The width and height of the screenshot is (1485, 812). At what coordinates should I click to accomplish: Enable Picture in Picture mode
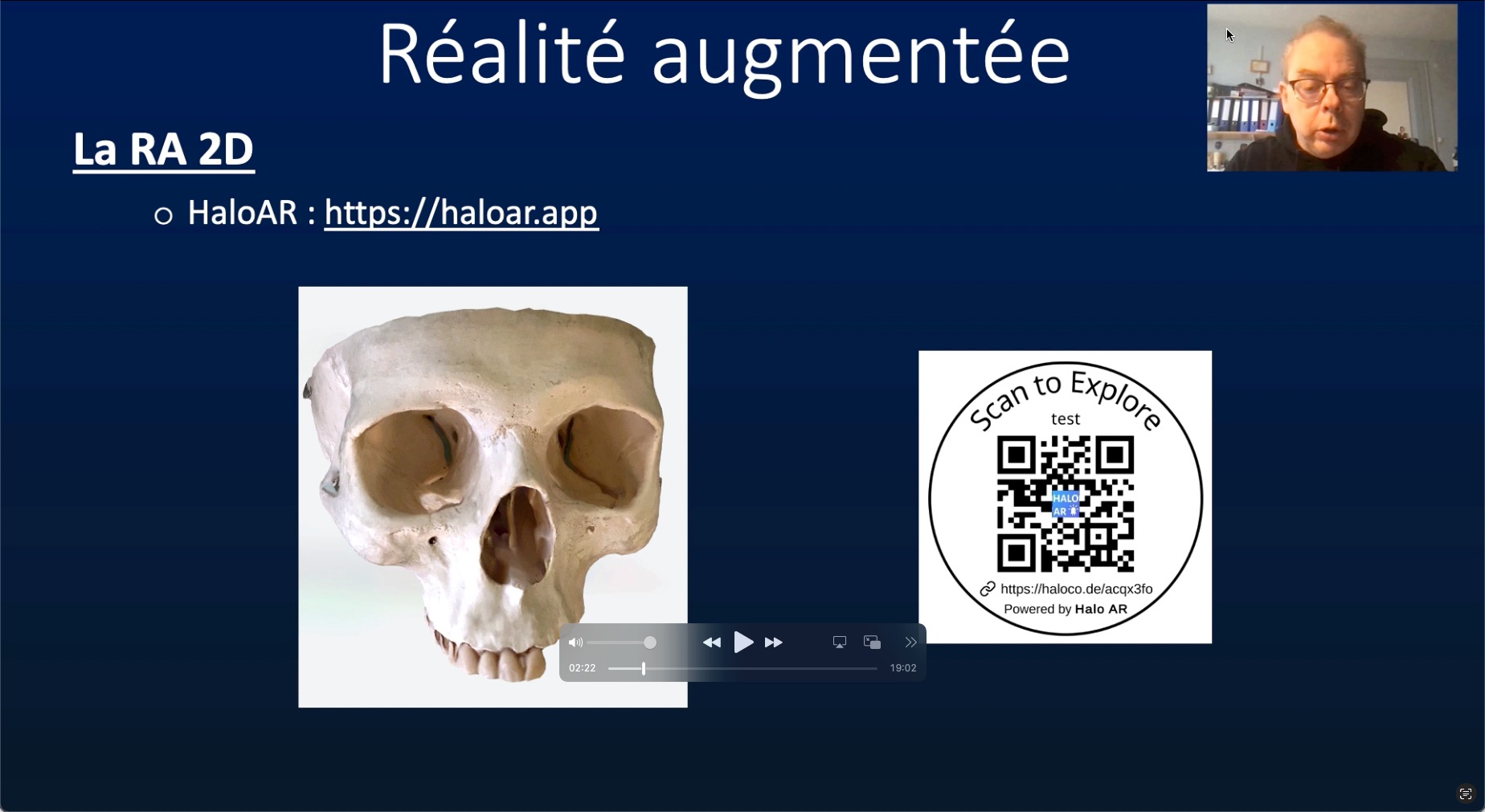872,643
